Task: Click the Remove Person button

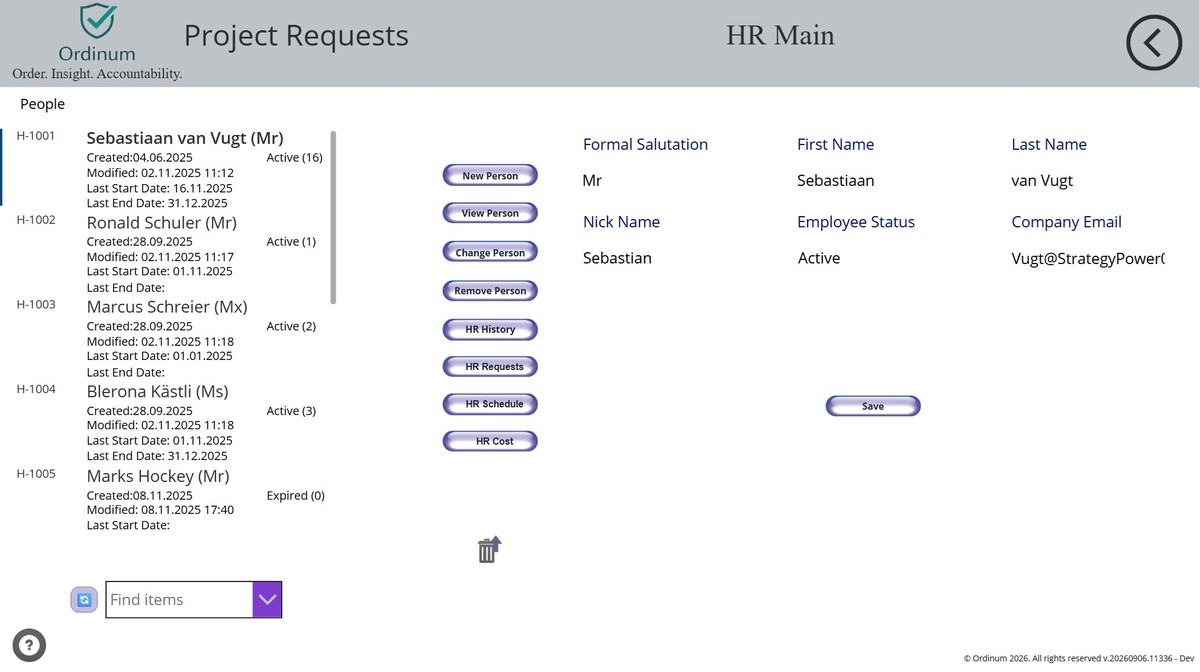Action: tap(490, 291)
